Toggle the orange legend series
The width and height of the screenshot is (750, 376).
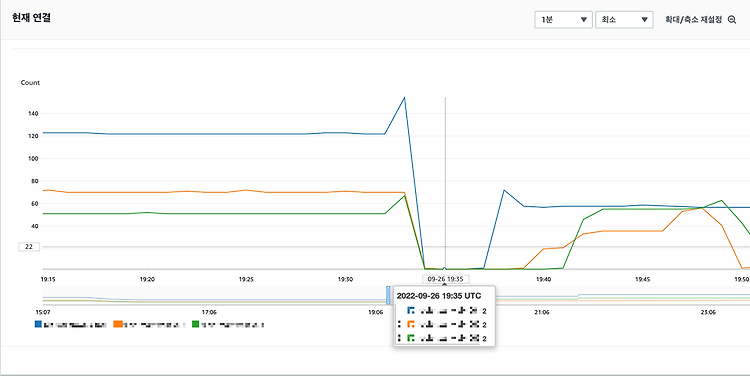pyautogui.click(x=117, y=324)
